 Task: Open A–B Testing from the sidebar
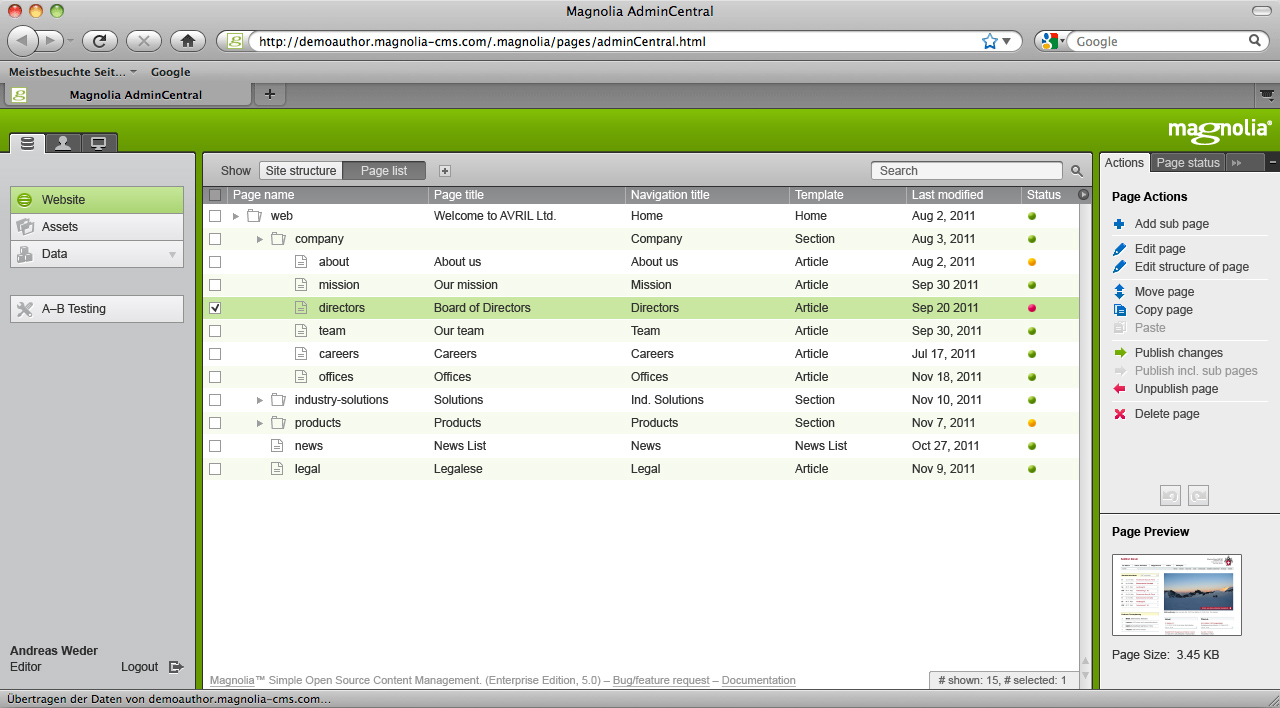click(97, 309)
